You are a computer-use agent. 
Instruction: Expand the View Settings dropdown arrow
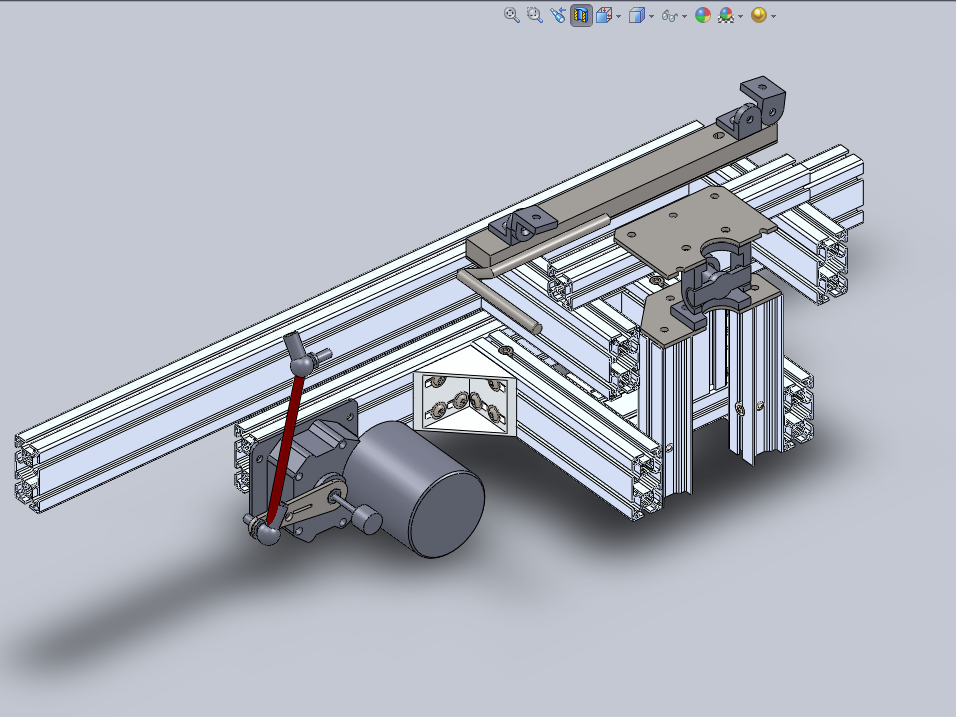click(773, 16)
